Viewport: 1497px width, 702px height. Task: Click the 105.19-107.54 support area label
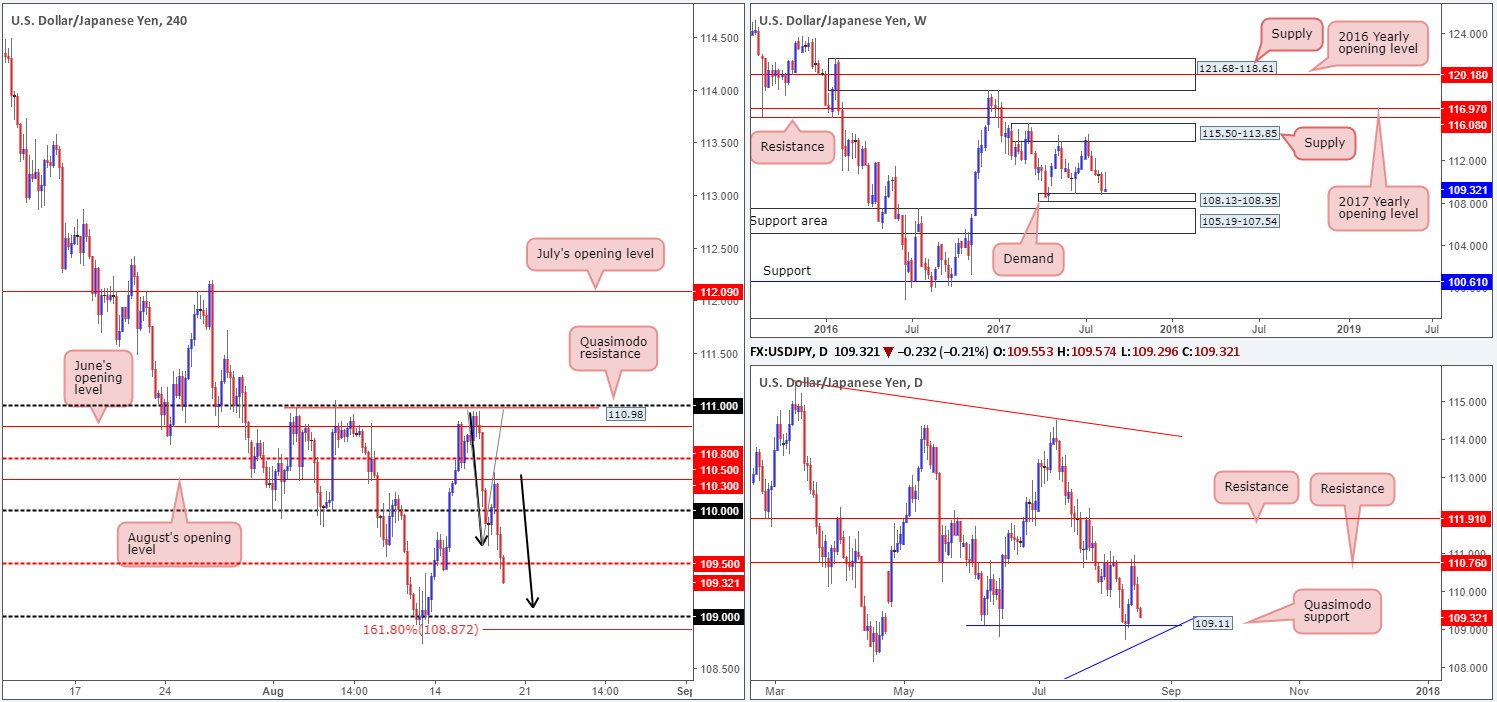1238,220
